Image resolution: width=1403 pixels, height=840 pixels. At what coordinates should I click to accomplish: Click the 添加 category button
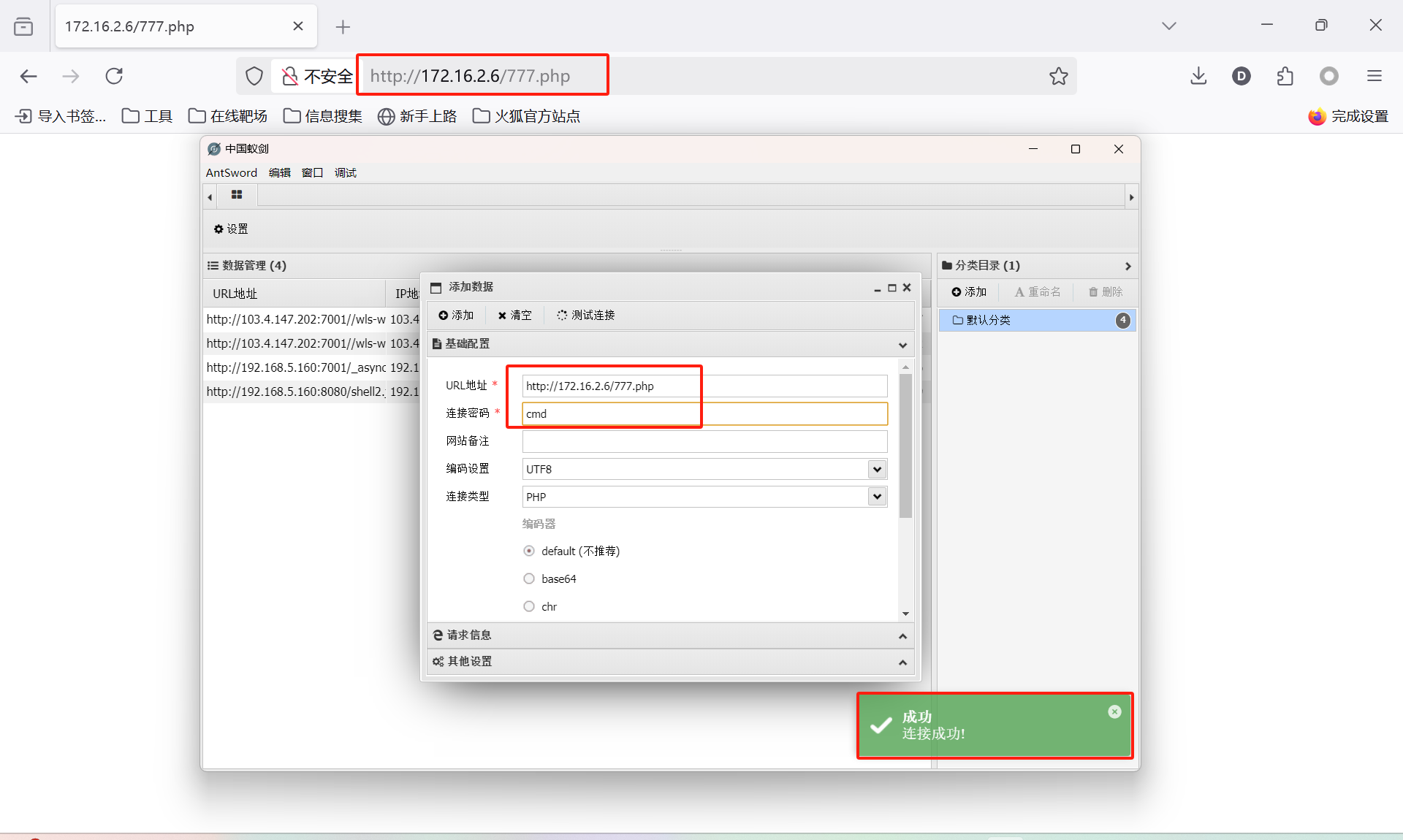click(969, 291)
